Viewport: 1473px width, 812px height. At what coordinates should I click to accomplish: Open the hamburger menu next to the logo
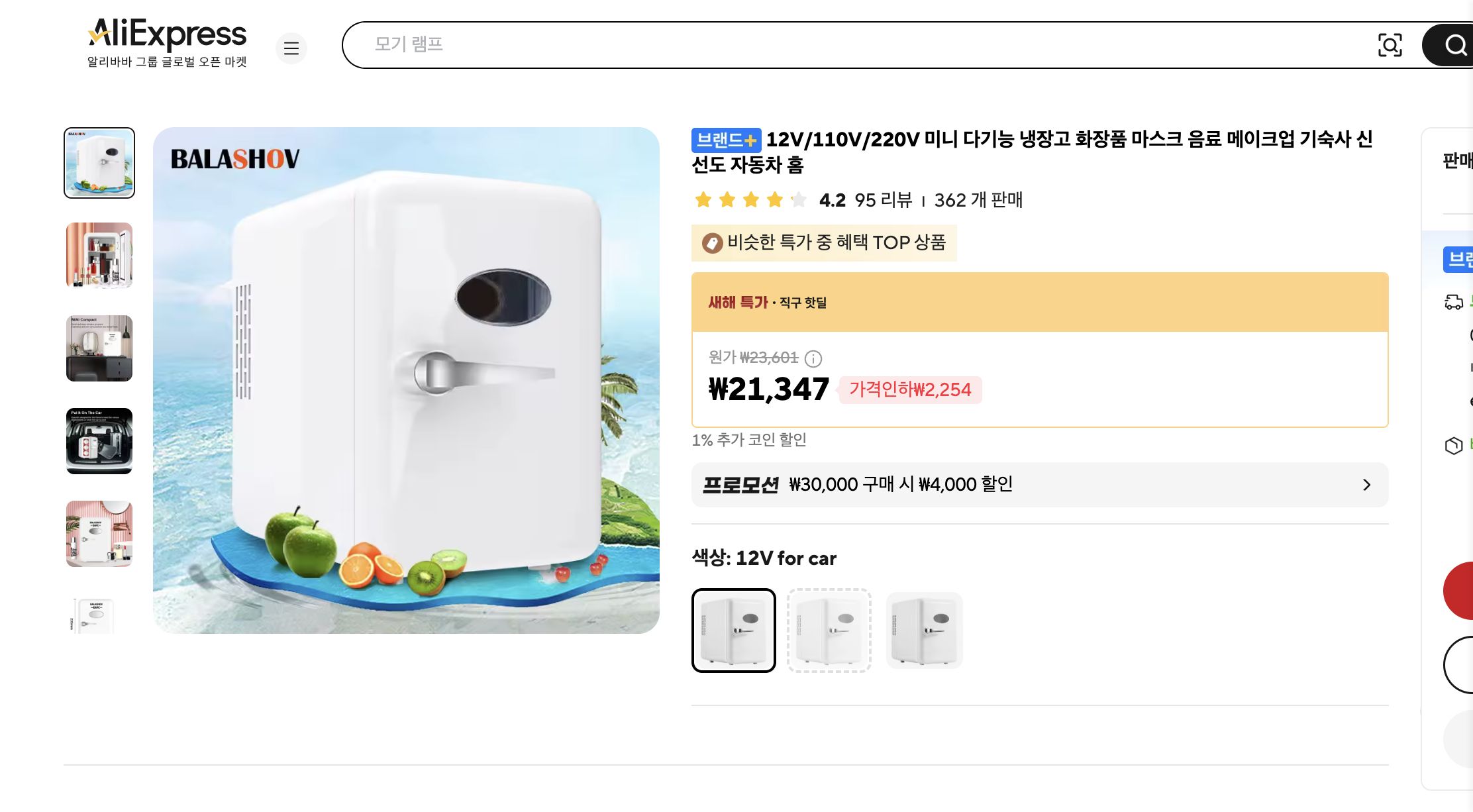coord(291,48)
